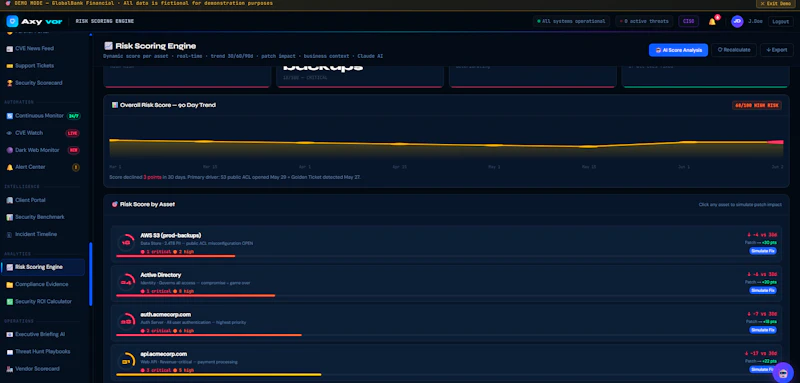The width and height of the screenshot is (800, 383).
Task: Click the Dark Web Monitor icon
Action: (10, 150)
